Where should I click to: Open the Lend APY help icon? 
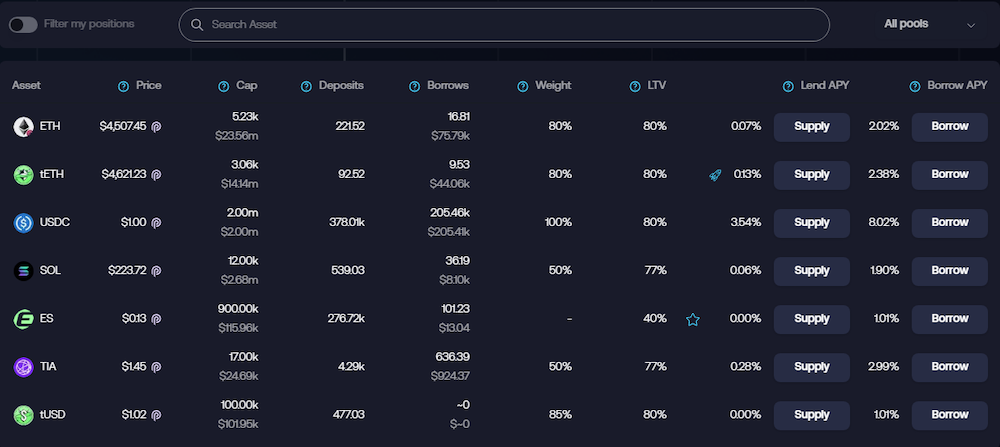tap(788, 86)
